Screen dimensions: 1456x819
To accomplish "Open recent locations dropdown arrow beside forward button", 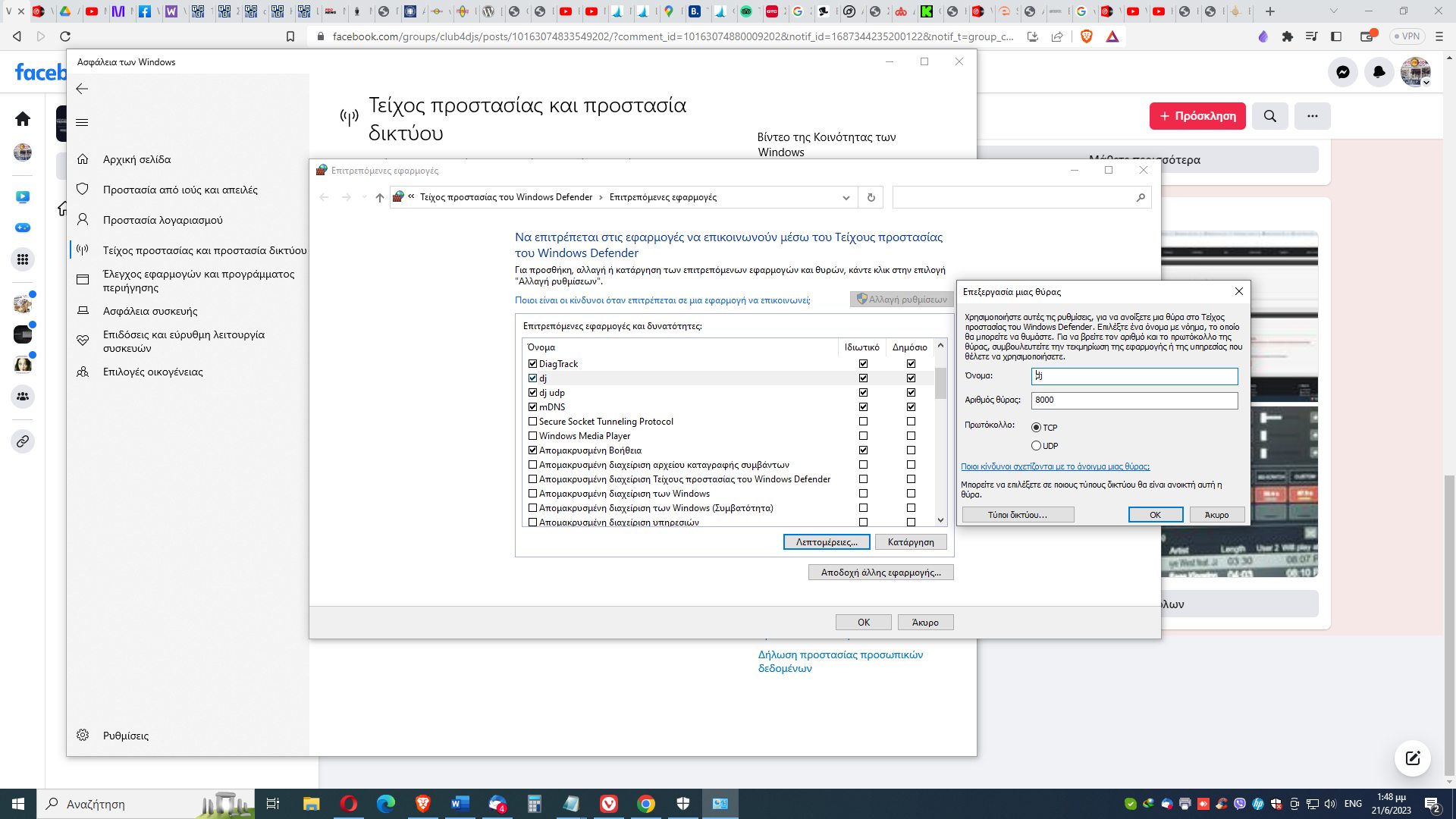I will (364, 197).
